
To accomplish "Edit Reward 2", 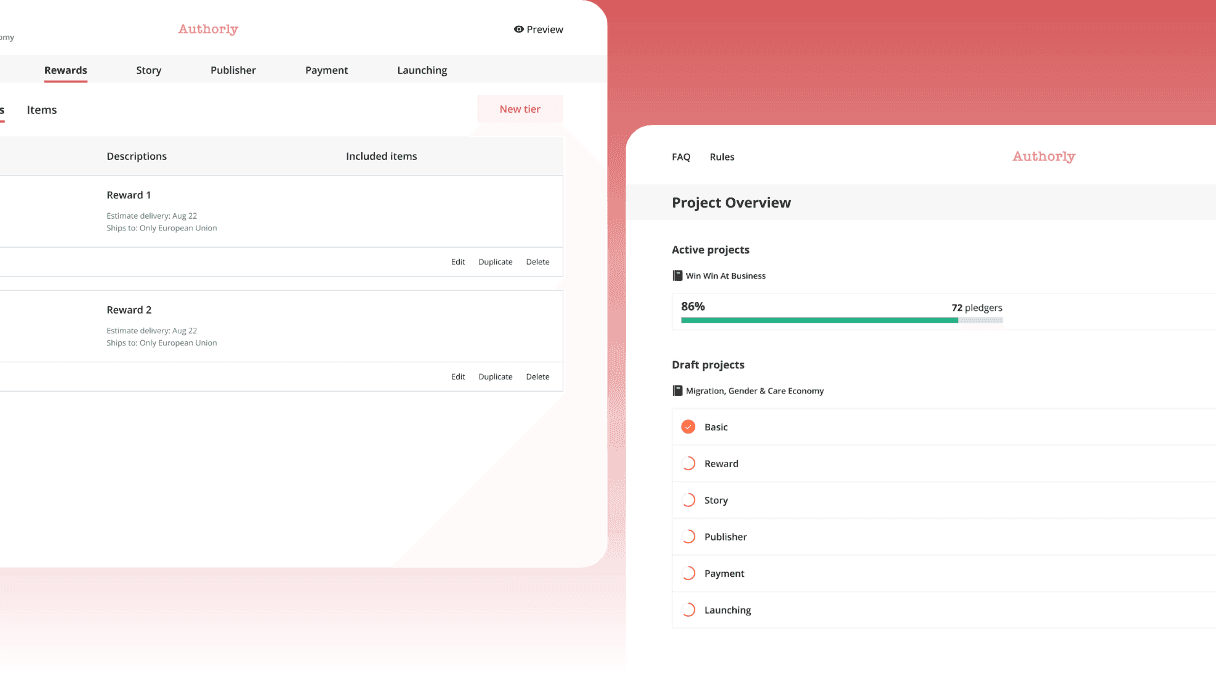I will click(458, 377).
